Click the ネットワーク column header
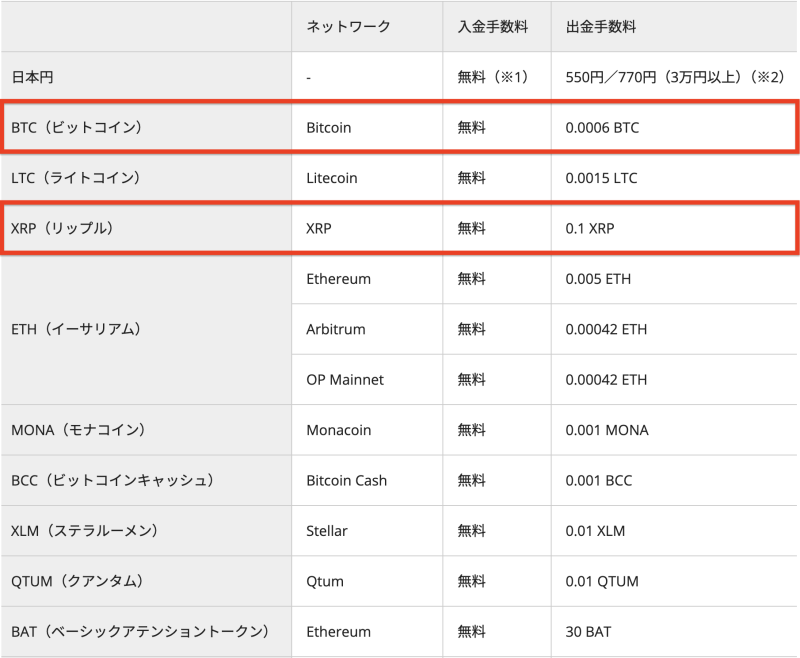 coord(348,27)
